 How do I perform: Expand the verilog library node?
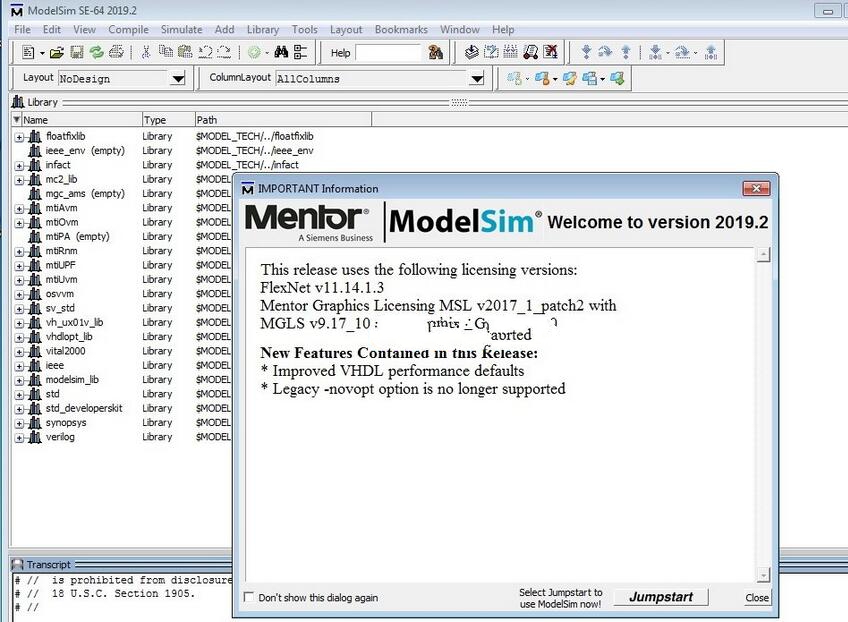tap(19, 438)
